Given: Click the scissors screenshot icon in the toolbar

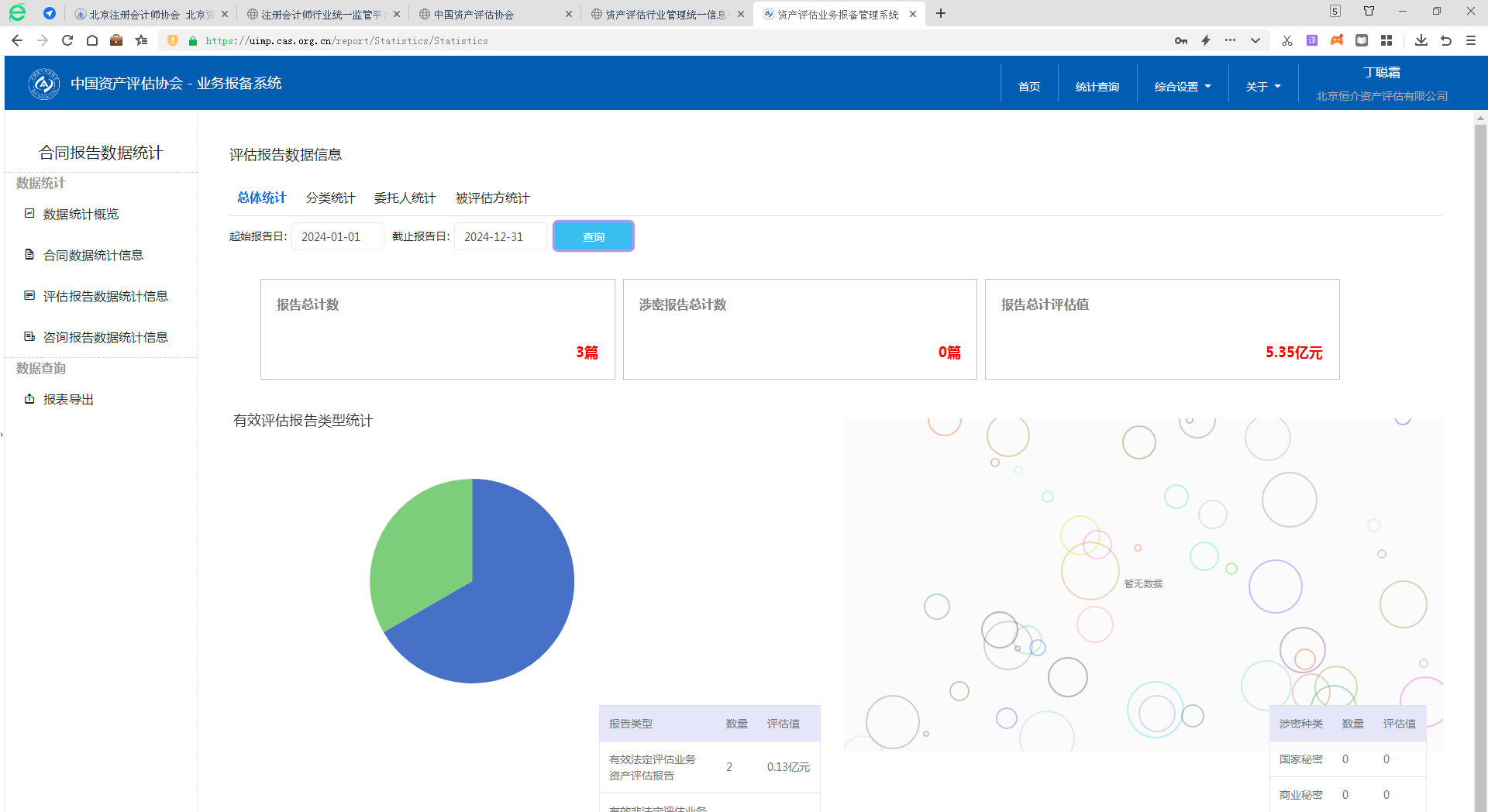Looking at the screenshot, I should click(1286, 40).
